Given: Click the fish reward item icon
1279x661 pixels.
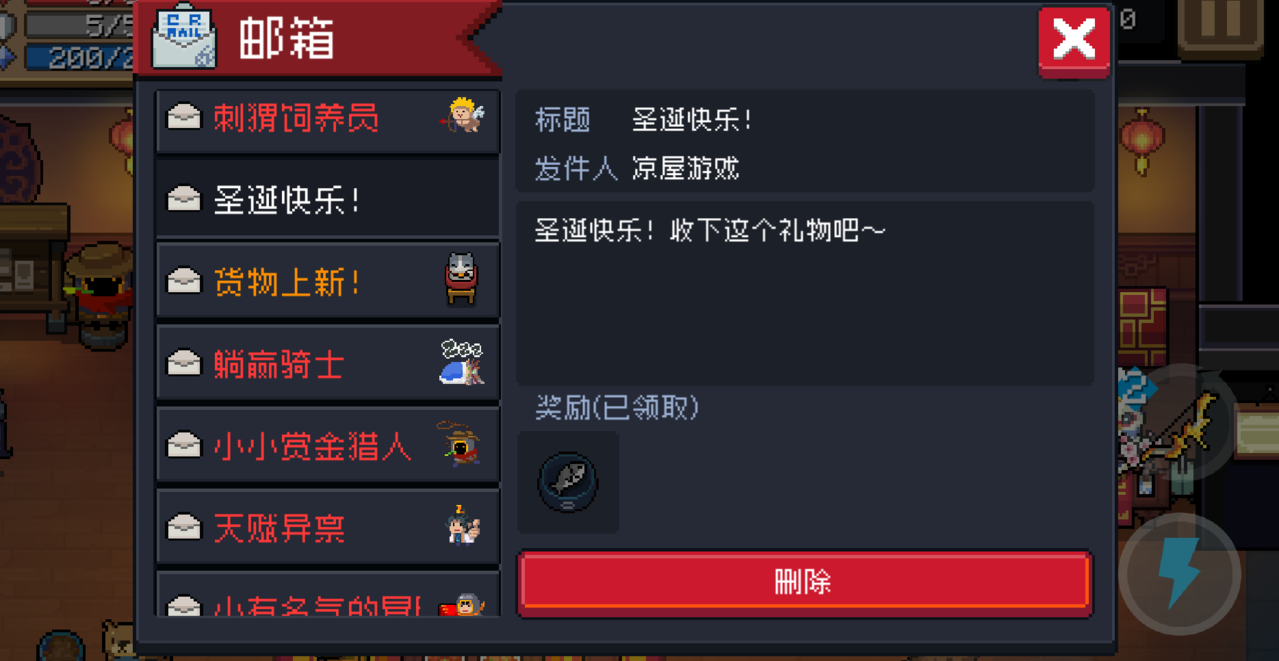Looking at the screenshot, I should point(568,482).
